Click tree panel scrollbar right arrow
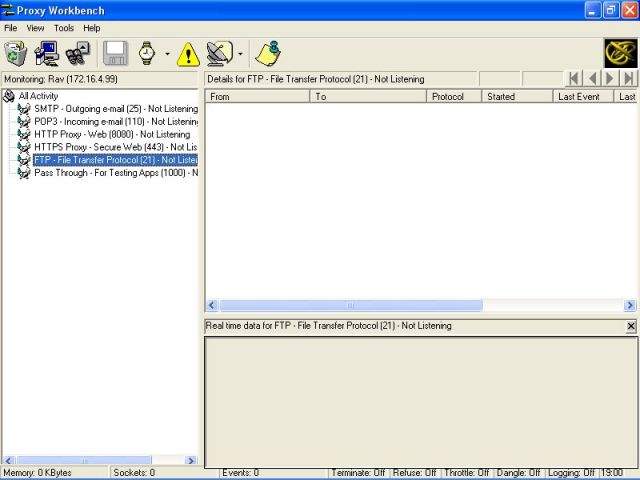 (191, 460)
